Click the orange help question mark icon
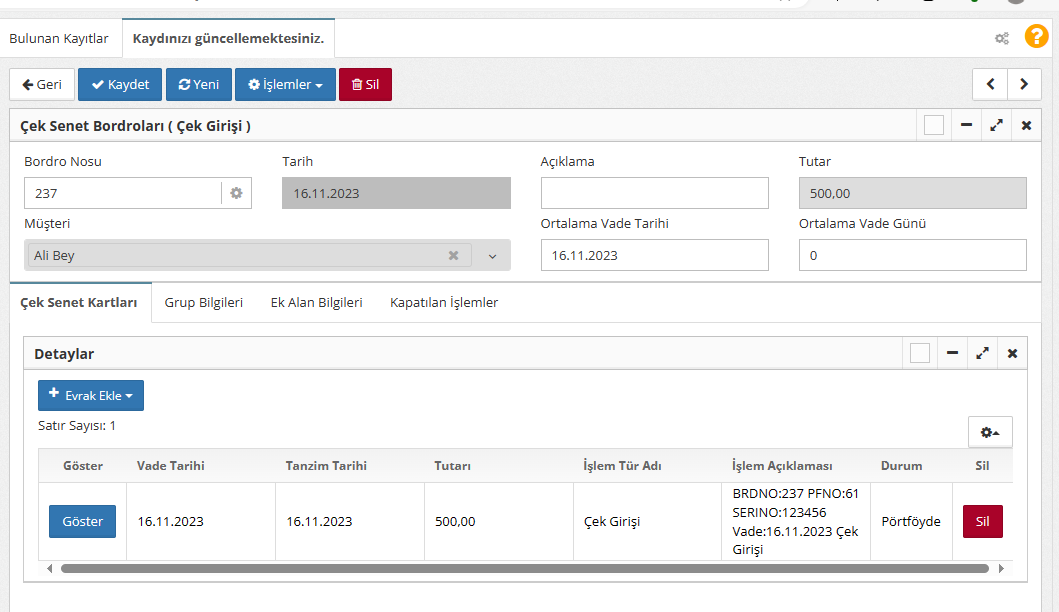The image size is (1059, 612). [x=1036, y=38]
